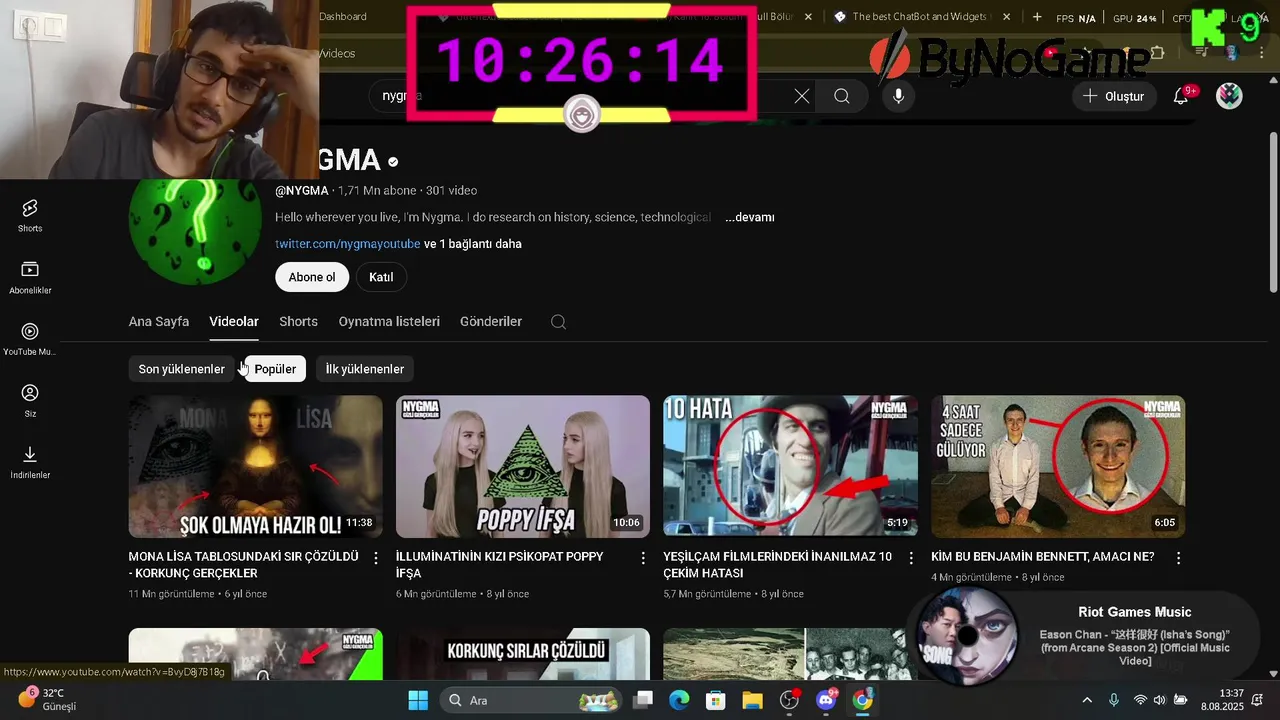Click the Oluştur button
The height and width of the screenshot is (720, 1280).
point(1114,96)
